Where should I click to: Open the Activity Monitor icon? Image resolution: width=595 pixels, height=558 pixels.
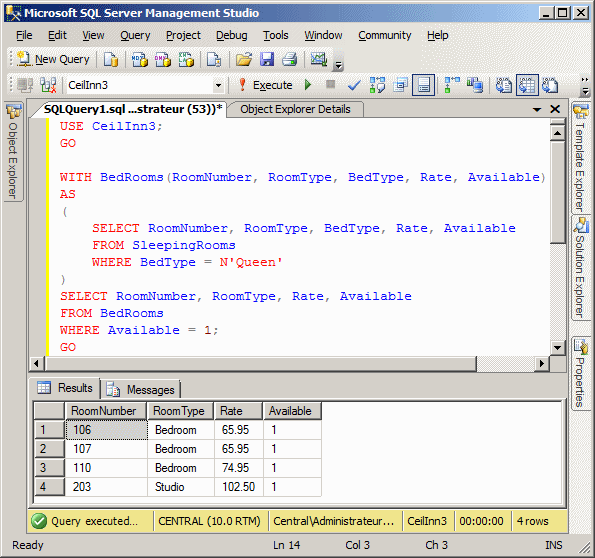tap(319, 59)
